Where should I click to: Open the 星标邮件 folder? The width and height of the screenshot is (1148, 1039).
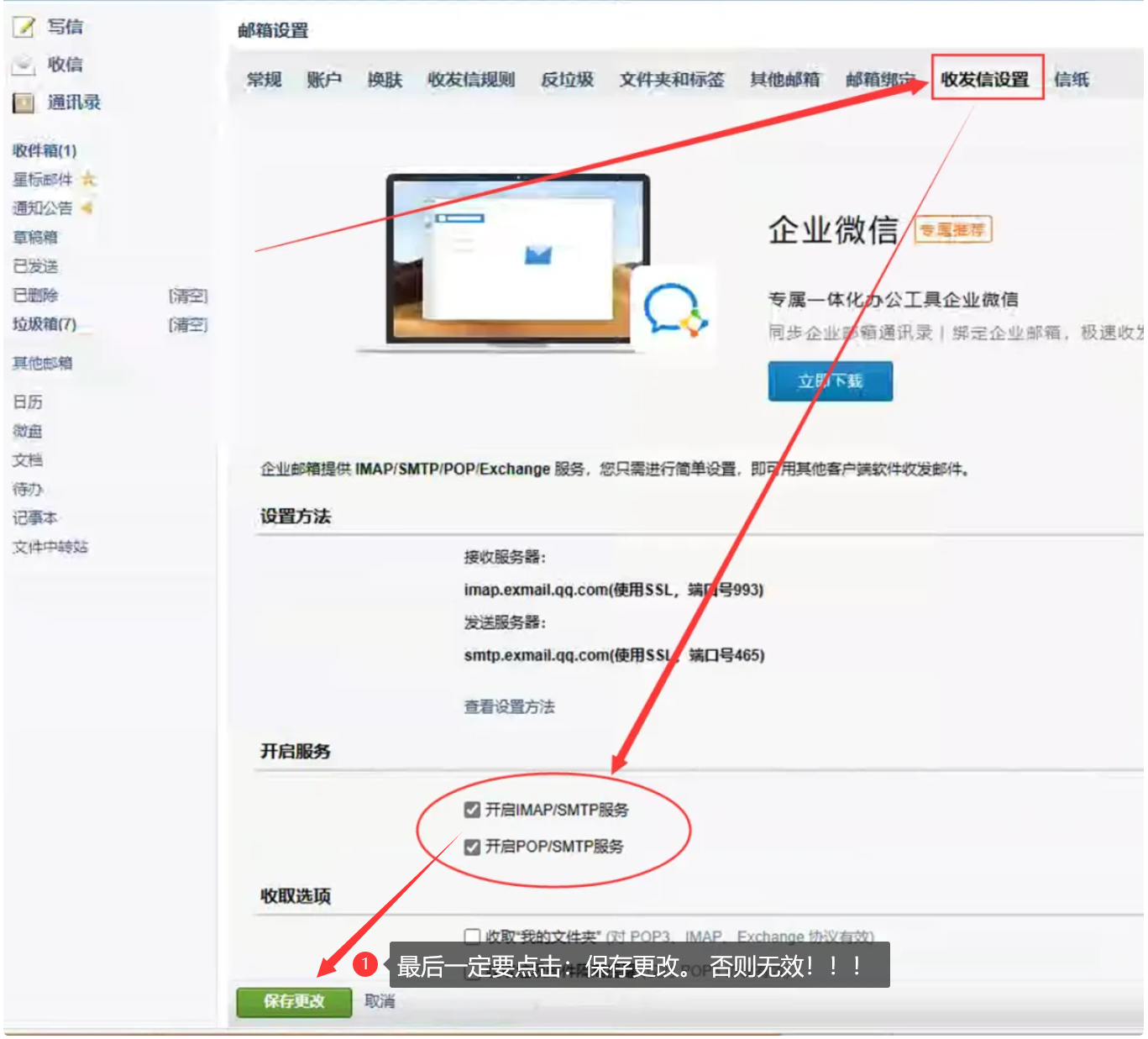pyautogui.click(x=43, y=180)
